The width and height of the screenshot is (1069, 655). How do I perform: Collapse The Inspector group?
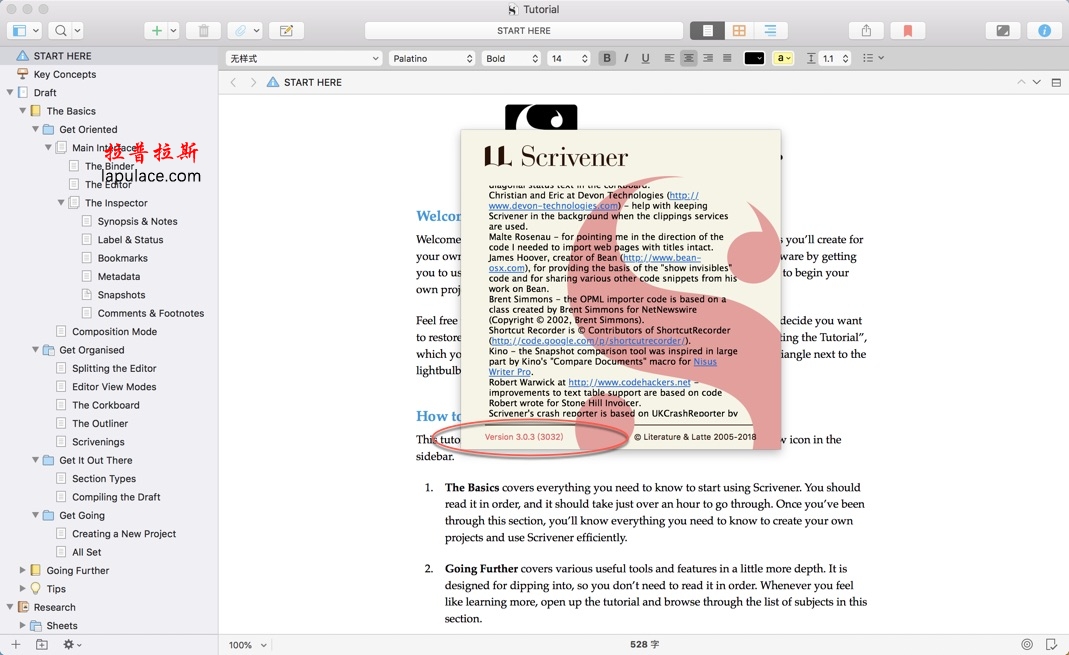61,202
